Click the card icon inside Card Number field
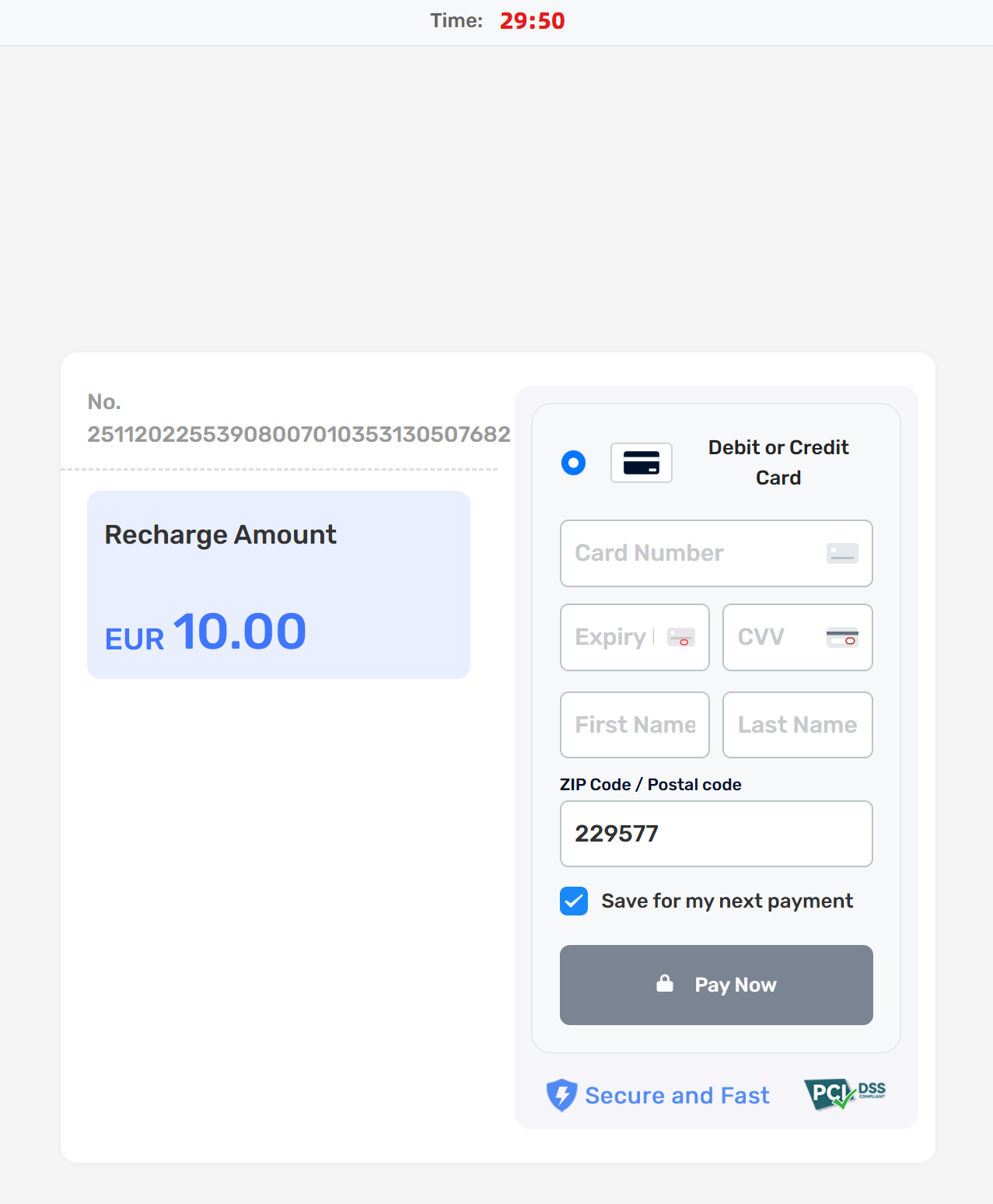 click(x=842, y=553)
